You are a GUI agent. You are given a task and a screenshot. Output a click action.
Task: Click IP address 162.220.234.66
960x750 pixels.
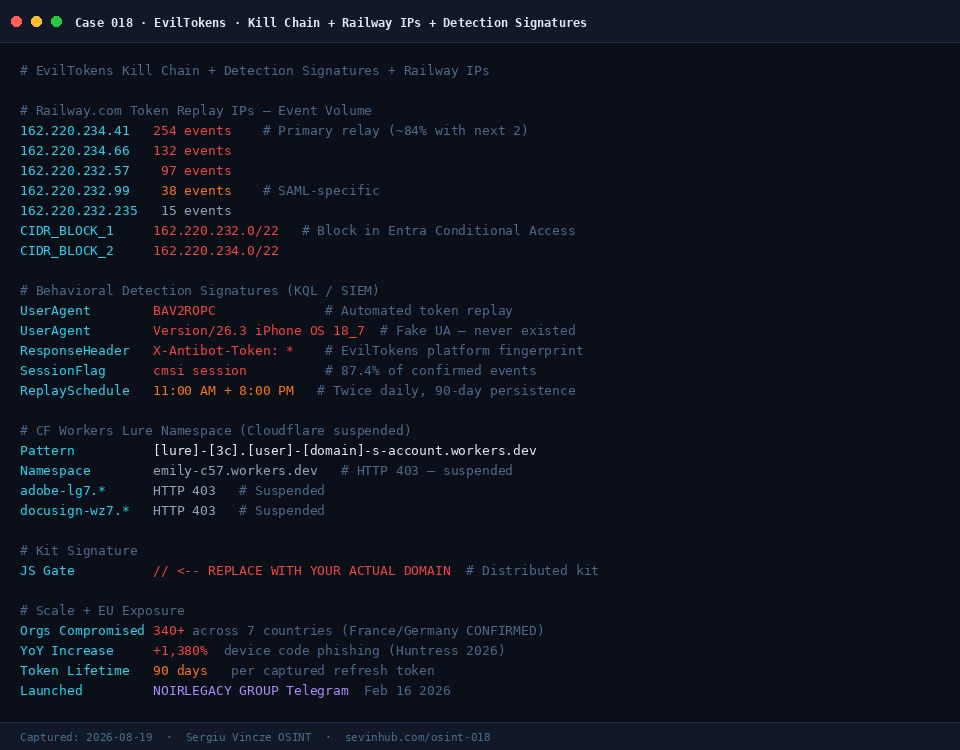coord(75,151)
